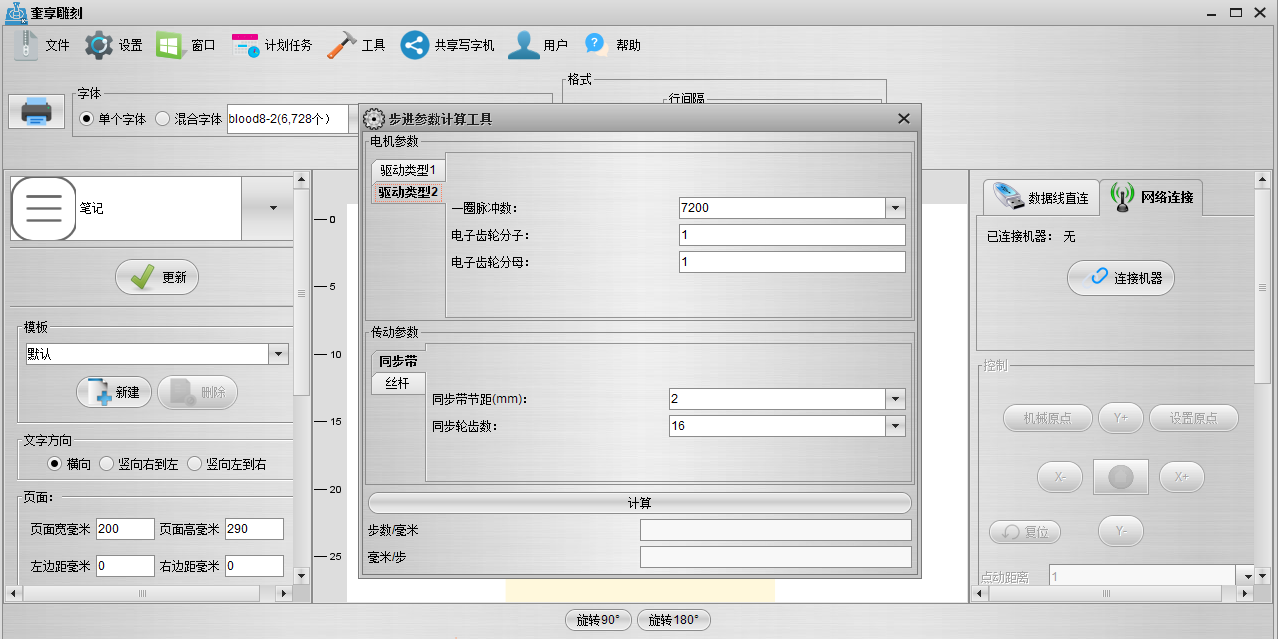The height and width of the screenshot is (639, 1278).
Task: Select the 混合字体 radio button
Action: pyautogui.click(x=163, y=119)
